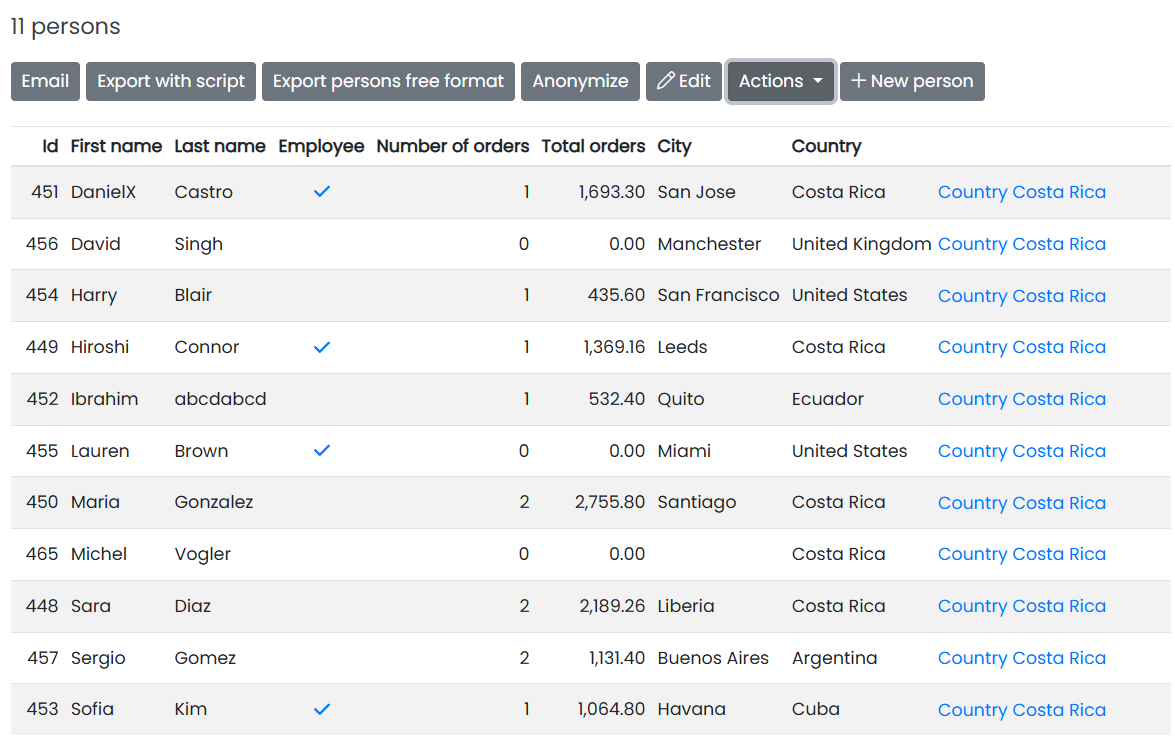The width and height of the screenshot is (1175, 744).
Task: Sort by the Id column header
Action: pyautogui.click(x=50, y=146)
